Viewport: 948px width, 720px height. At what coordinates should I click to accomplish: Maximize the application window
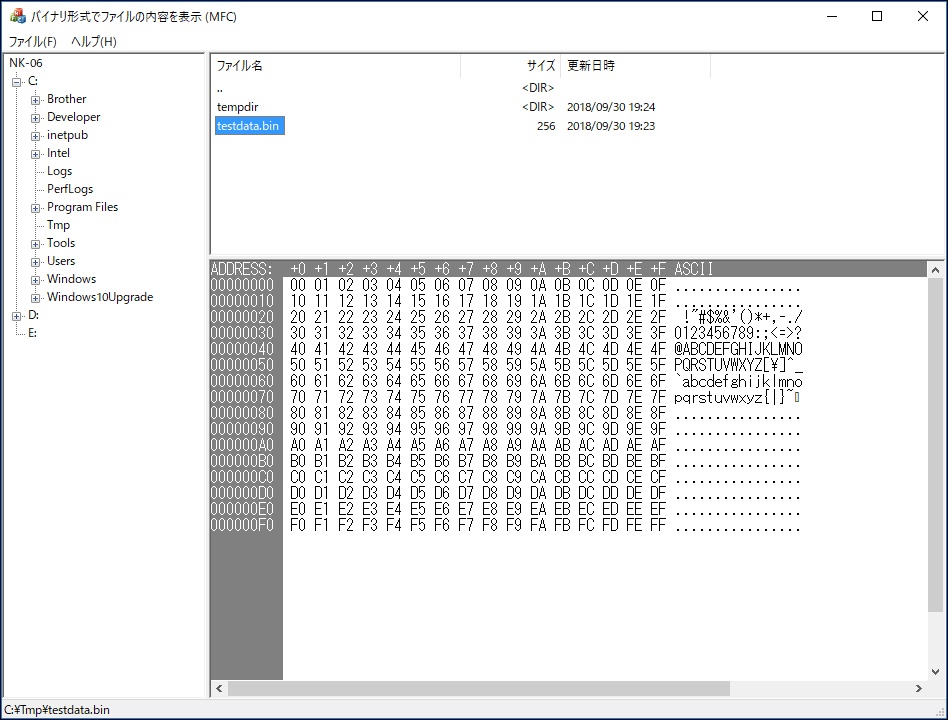coord(877,16)
